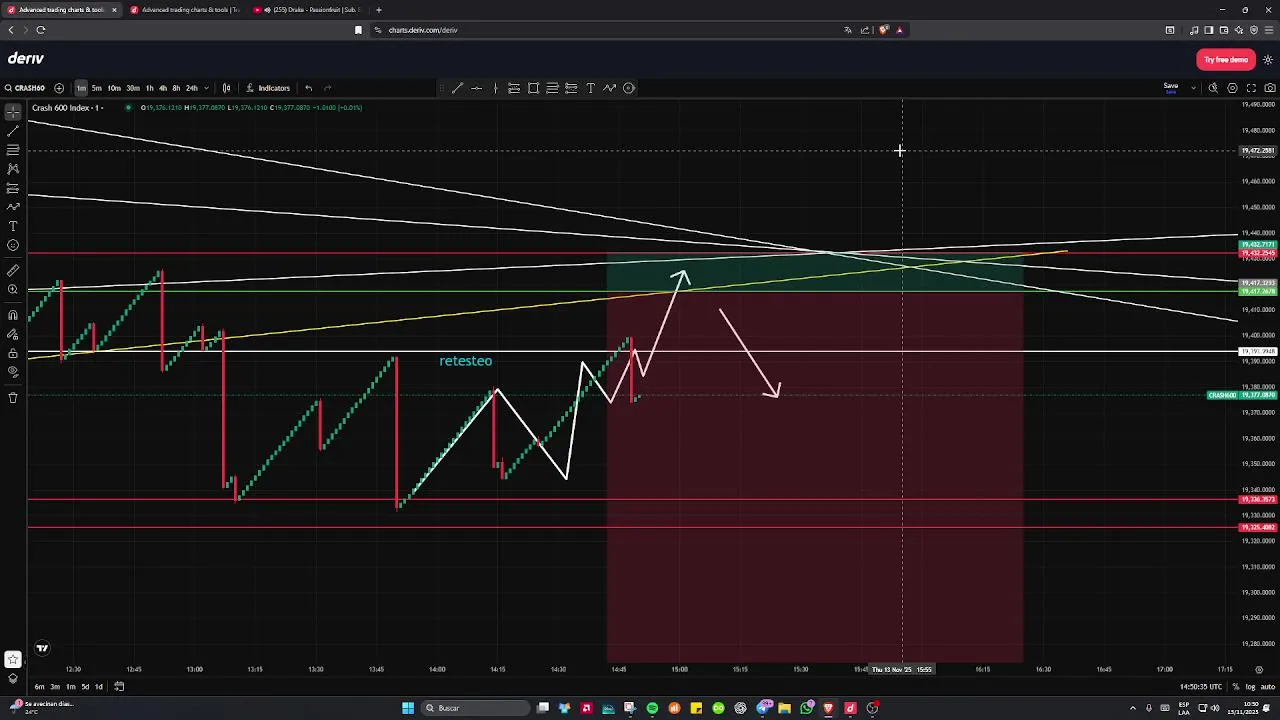Select the text tool in favorites toolbar
1280x720 pixels.
590,88
